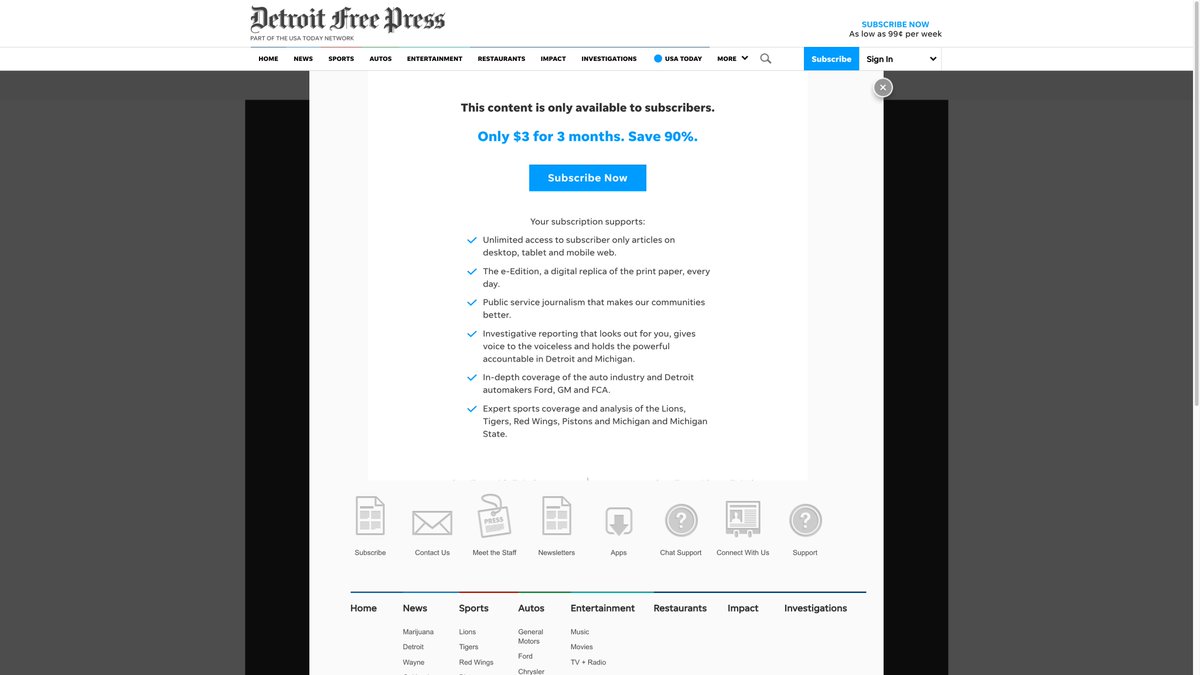
Task: Open the Tigers footer link
Action: point(469,647)
